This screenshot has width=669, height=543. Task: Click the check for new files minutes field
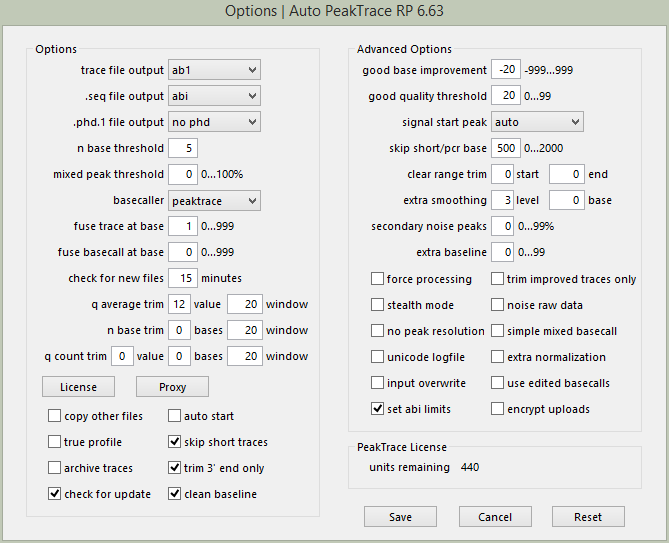183,278
